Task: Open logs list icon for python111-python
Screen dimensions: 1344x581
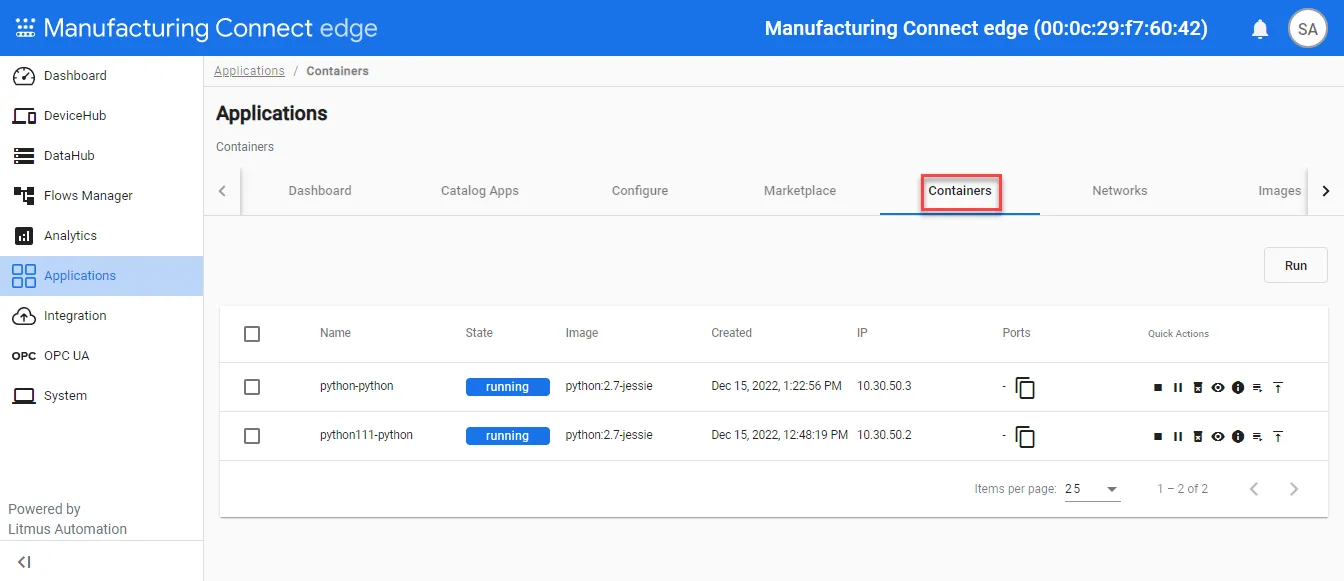Action: (1258, 436)
